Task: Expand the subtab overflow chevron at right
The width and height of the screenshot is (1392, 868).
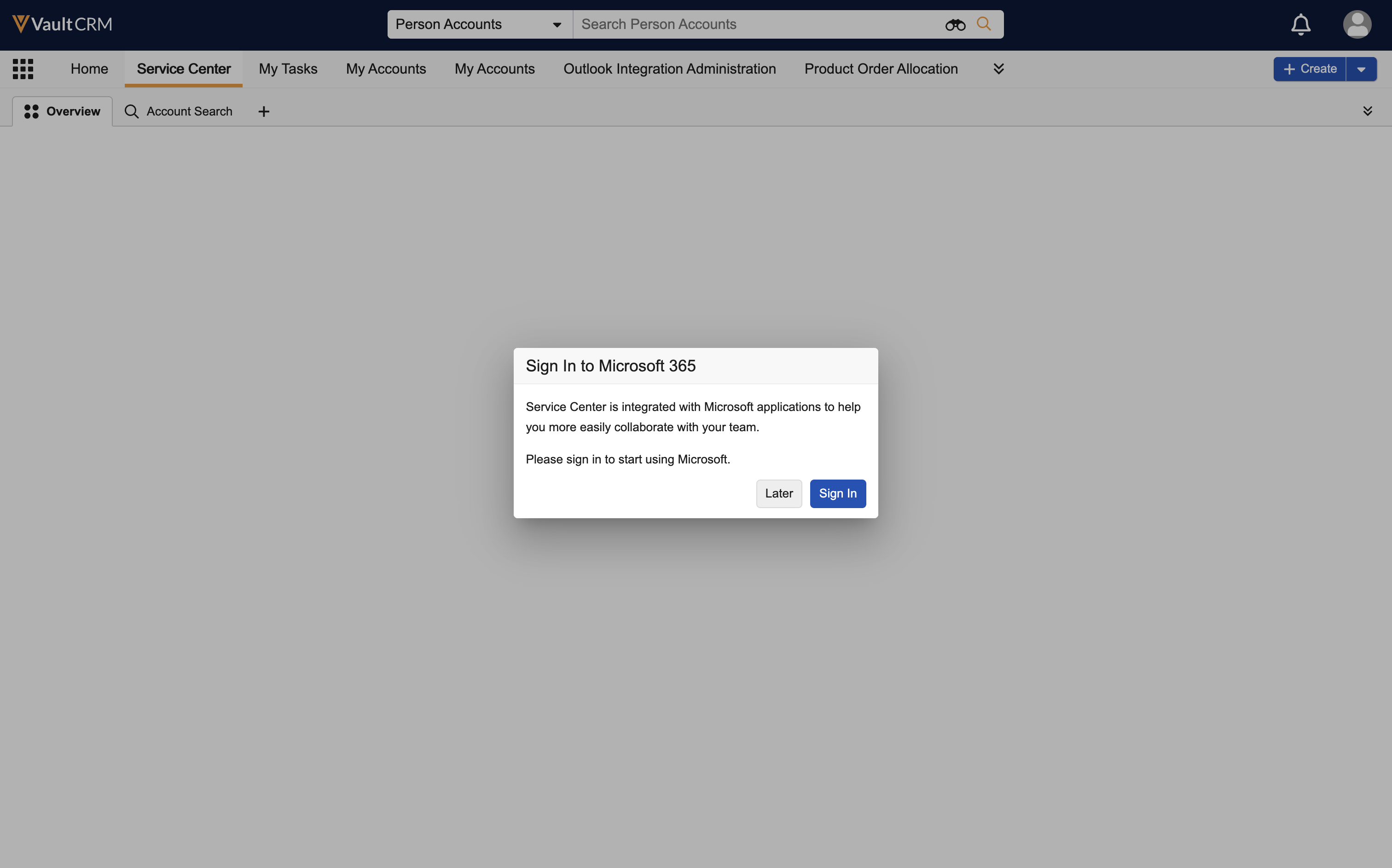Action: pyautogui.click(x=1367, y=111)
